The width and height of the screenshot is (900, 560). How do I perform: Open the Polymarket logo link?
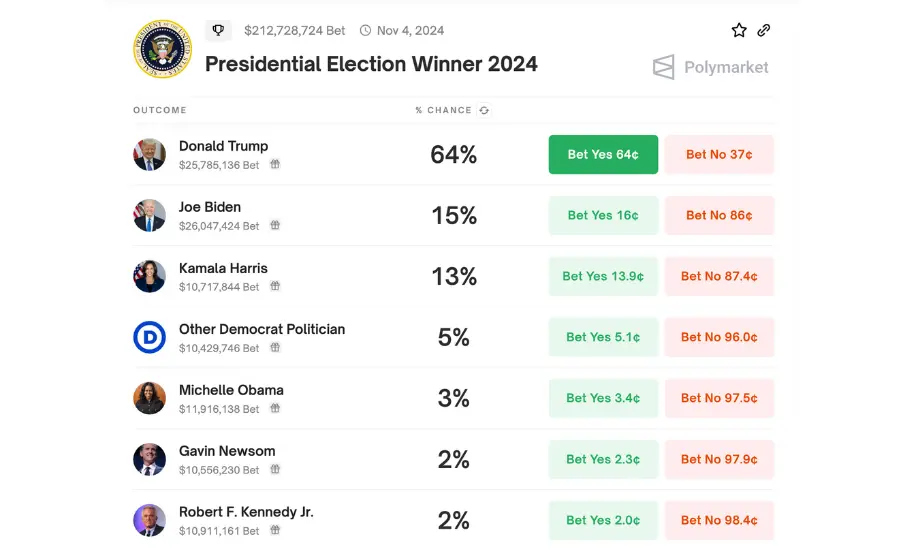pos(711,67)
